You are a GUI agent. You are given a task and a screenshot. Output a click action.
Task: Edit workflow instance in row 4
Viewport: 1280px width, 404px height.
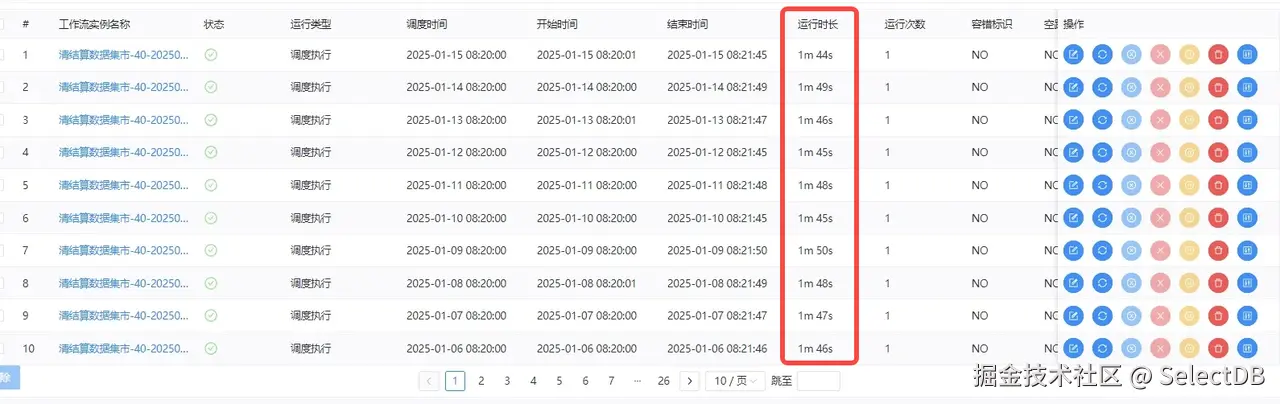[1074, 153]
